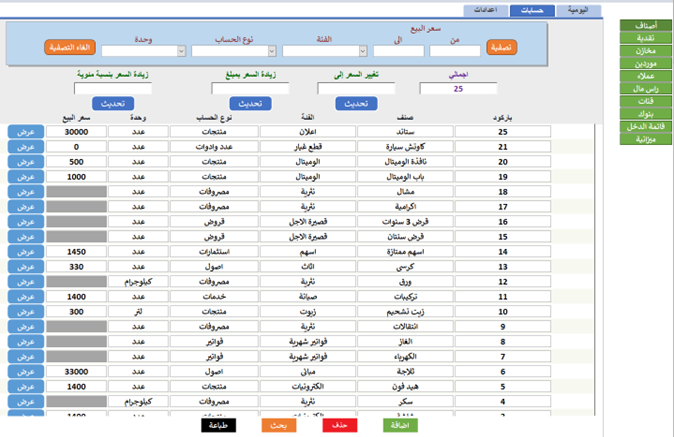
Task: Select item cell كاوتش سيارة
Action: [x=405, y=147]
